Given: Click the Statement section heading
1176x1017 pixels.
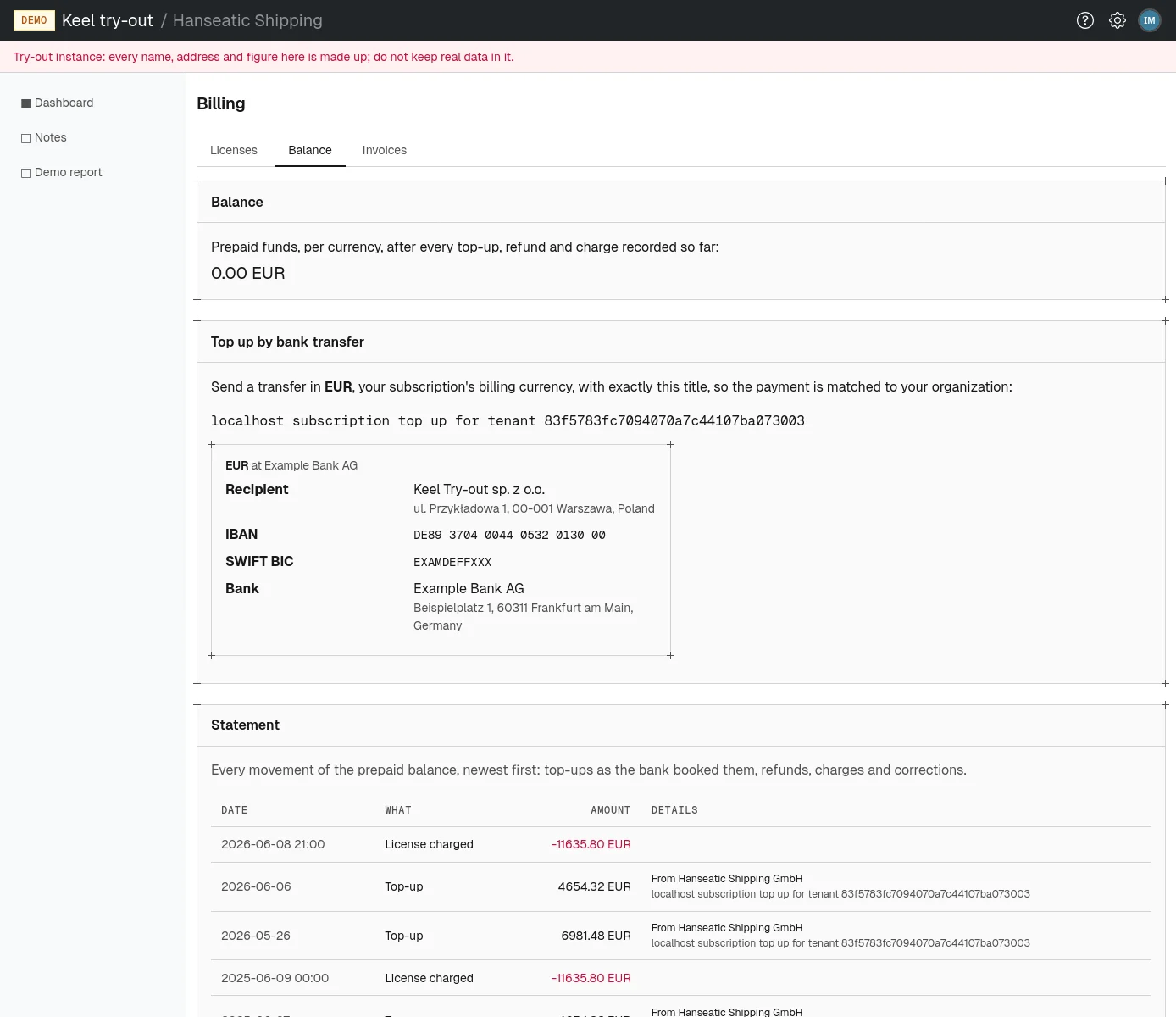Looking at the screenshot, I should pos(245,725).
